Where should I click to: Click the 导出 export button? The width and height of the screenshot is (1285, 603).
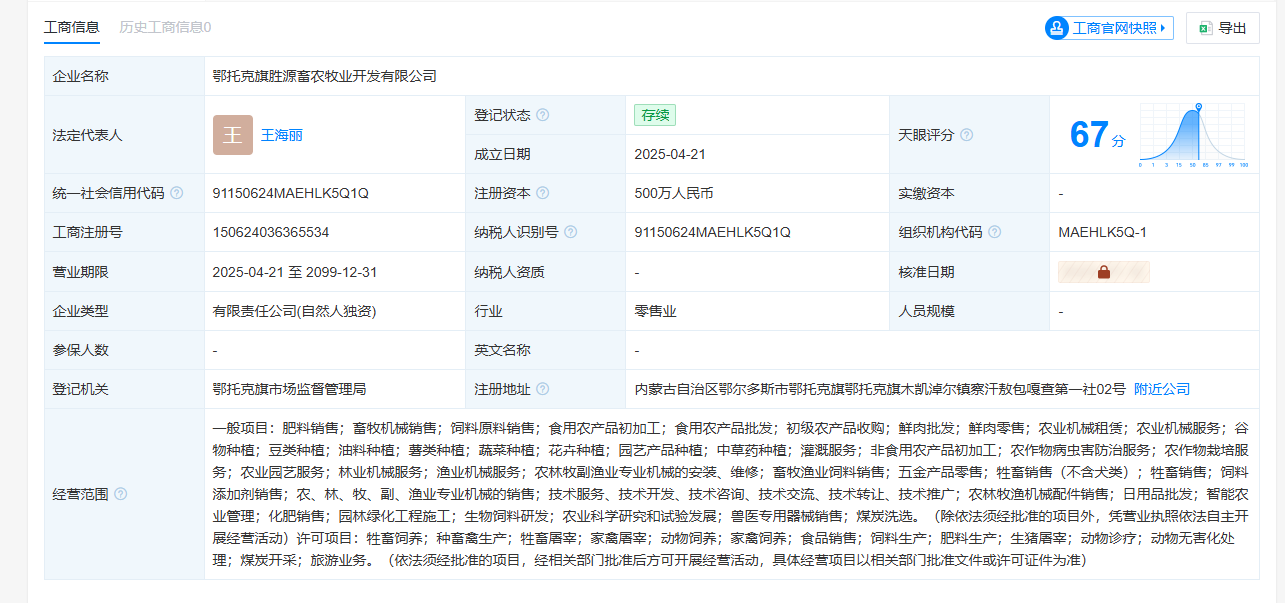coord(1222,28)
